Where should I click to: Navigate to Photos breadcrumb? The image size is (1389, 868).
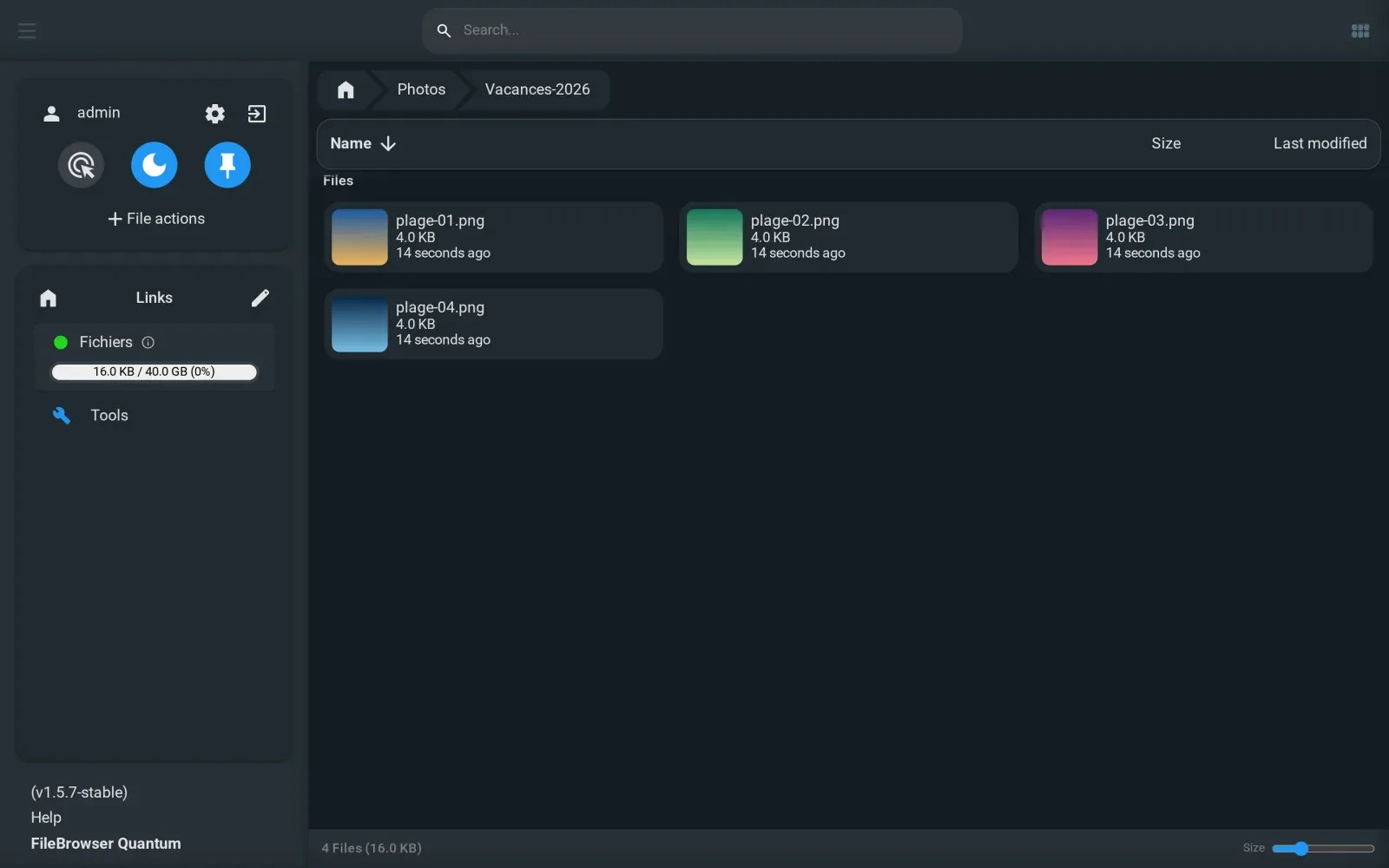(421, 89)
